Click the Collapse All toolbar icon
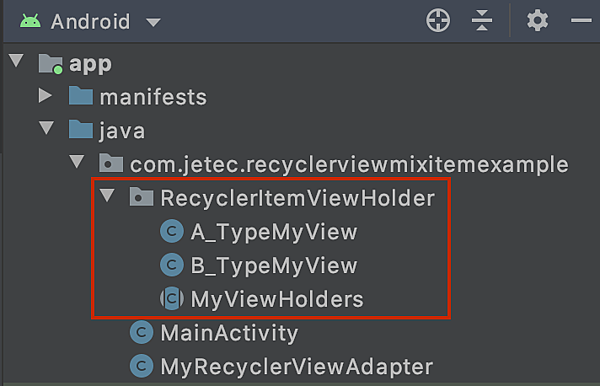This screenshot has width=600, height=386. coord(482,20)
